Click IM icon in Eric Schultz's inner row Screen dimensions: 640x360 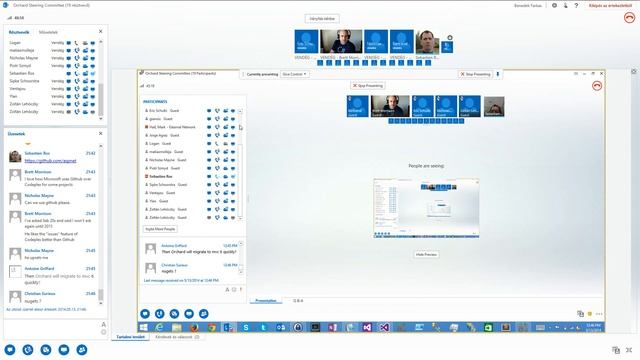pos(209,111)
